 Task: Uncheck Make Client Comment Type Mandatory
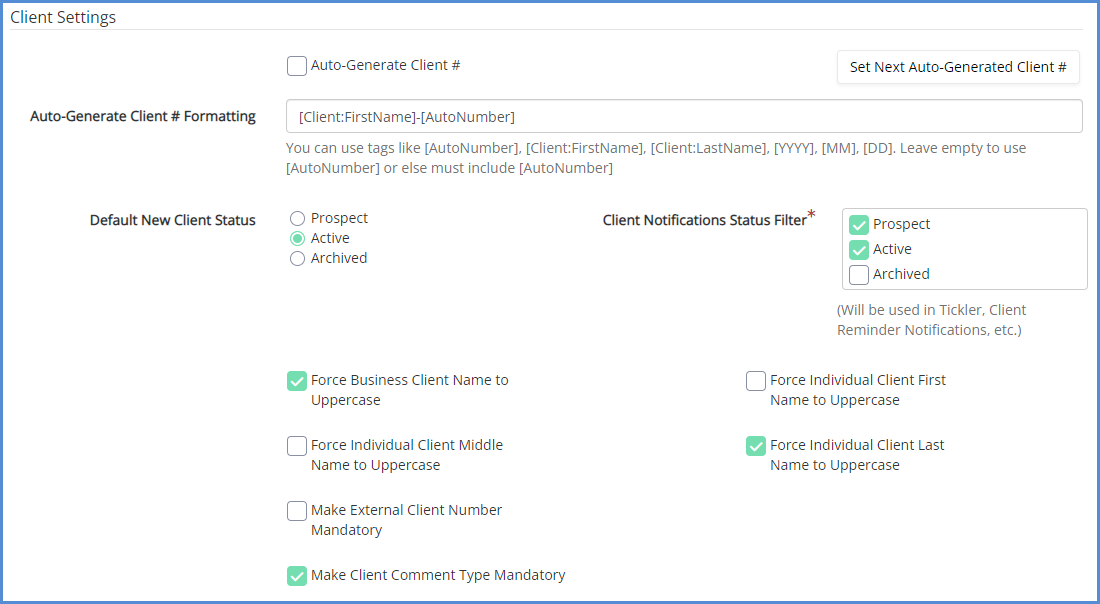coord(297,576)
